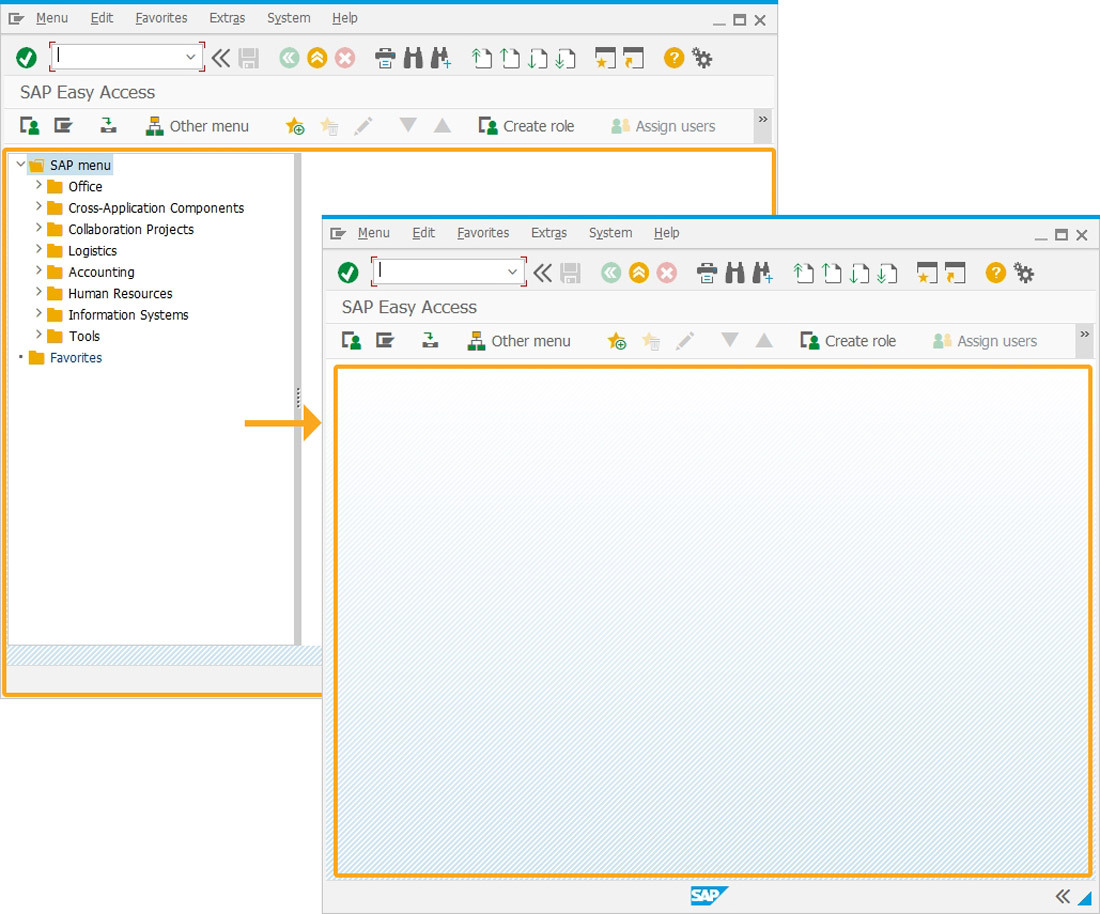Expand the Human Resources folder node
The width and height of the screenshot is (1100, 914).
pos(39,293)
